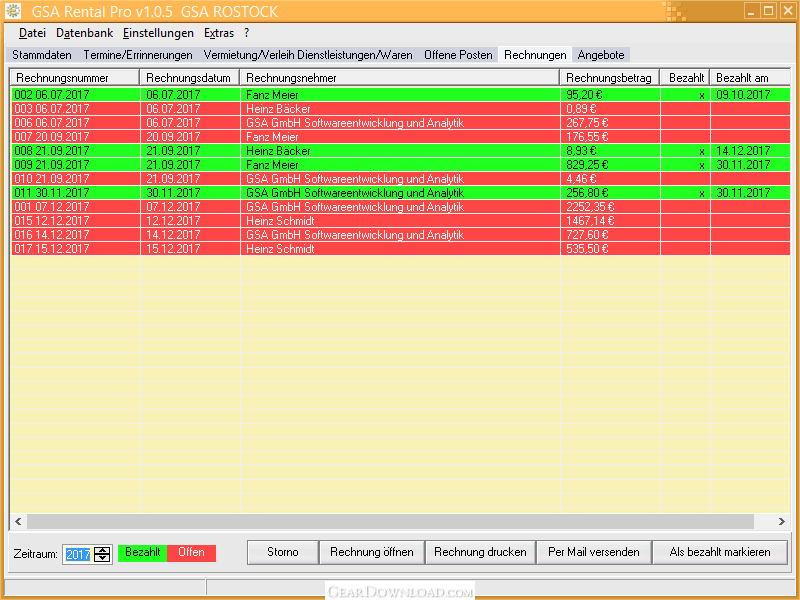
Task: Select invoice row 015 12.12.2017
Action: 401,221
